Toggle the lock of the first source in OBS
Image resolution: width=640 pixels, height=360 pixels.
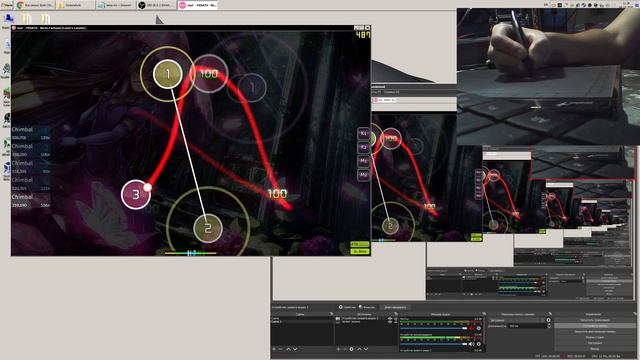point(396,318)
